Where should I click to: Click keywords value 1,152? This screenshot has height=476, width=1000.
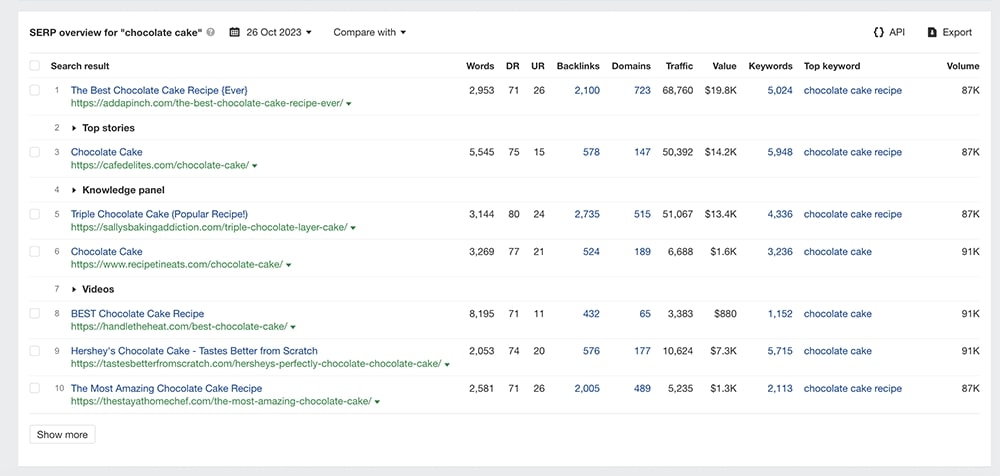780,313
